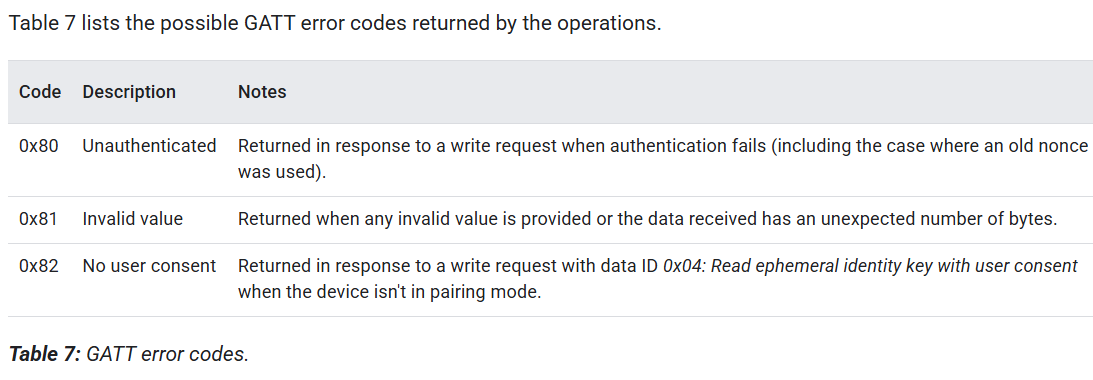Select the 0x81 error code cell
Viewport: 1093px width, 380px height.
pos(38,219)
